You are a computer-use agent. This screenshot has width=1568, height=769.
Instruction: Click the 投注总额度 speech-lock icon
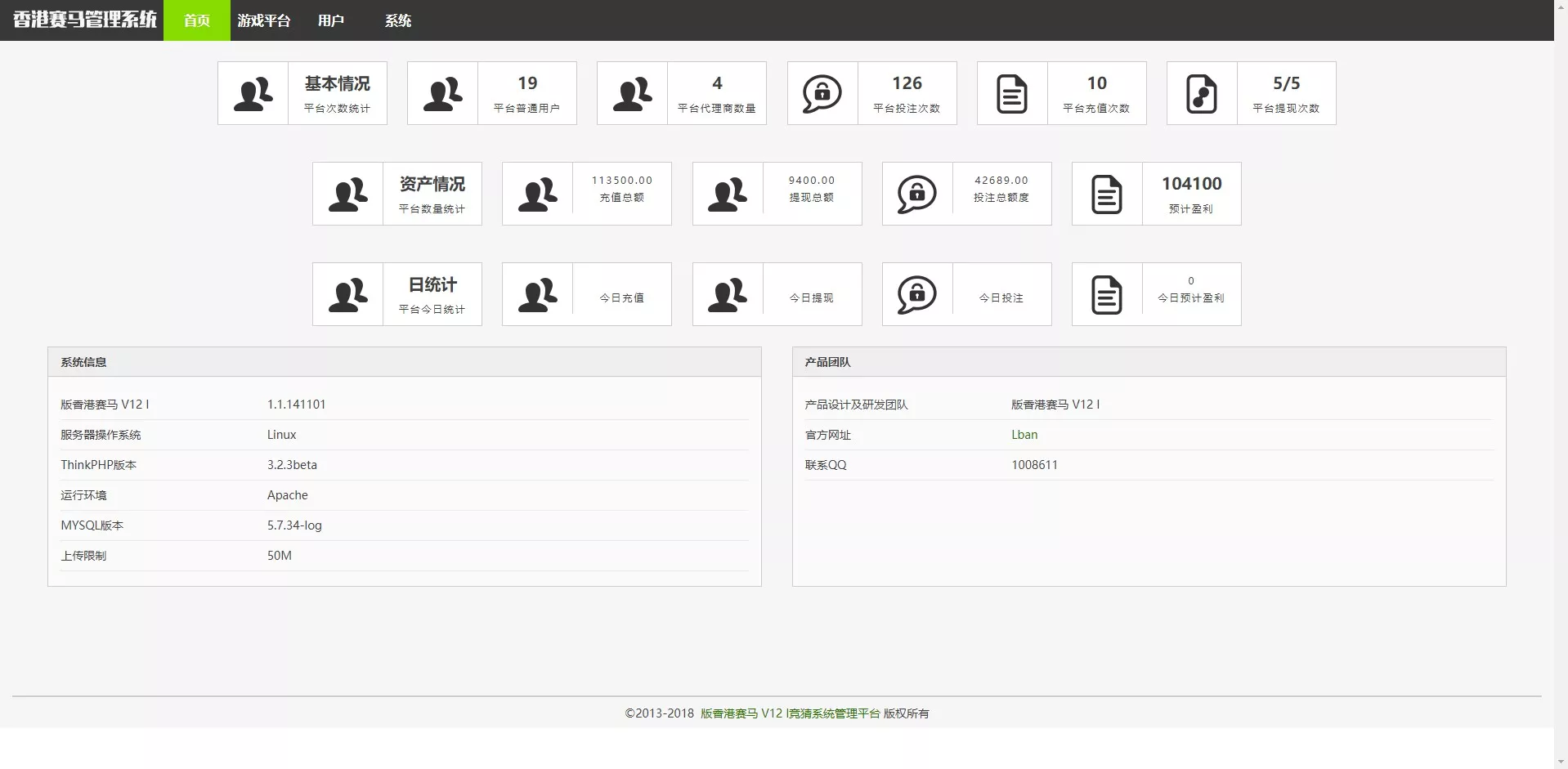(917, 194)
